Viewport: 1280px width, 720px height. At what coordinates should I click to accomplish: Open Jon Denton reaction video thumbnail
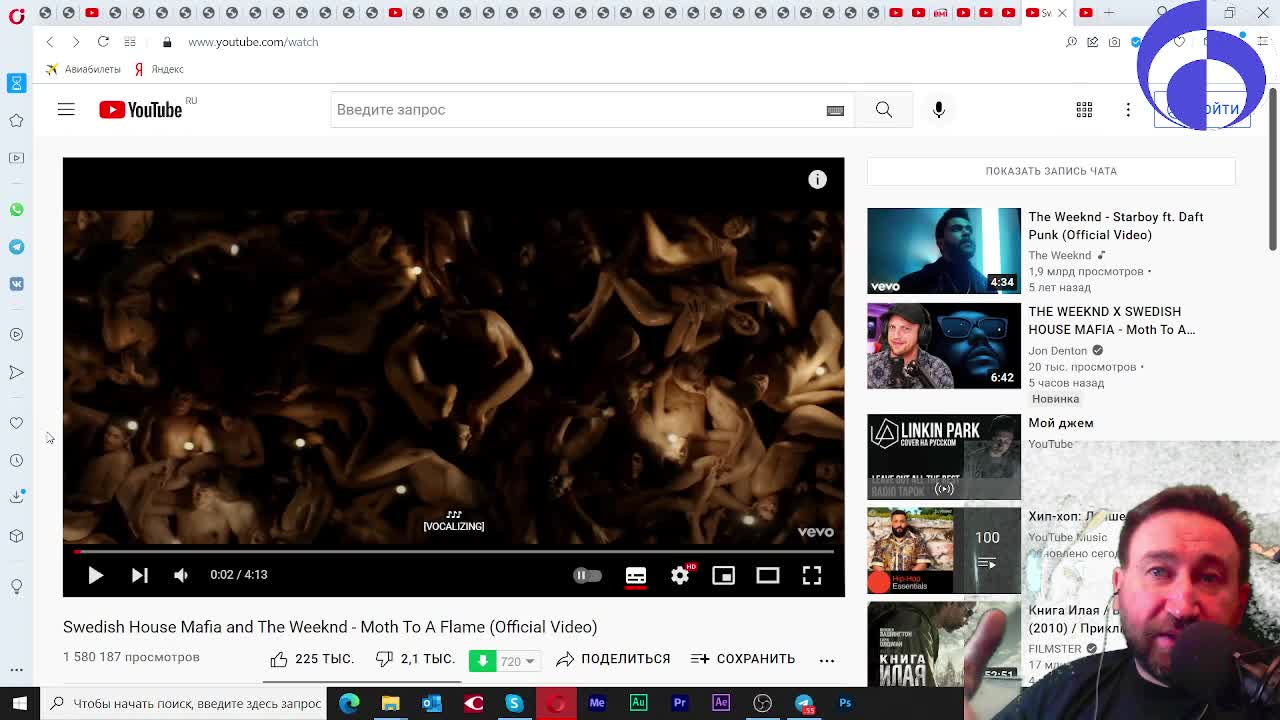click(x=944, y=346)
